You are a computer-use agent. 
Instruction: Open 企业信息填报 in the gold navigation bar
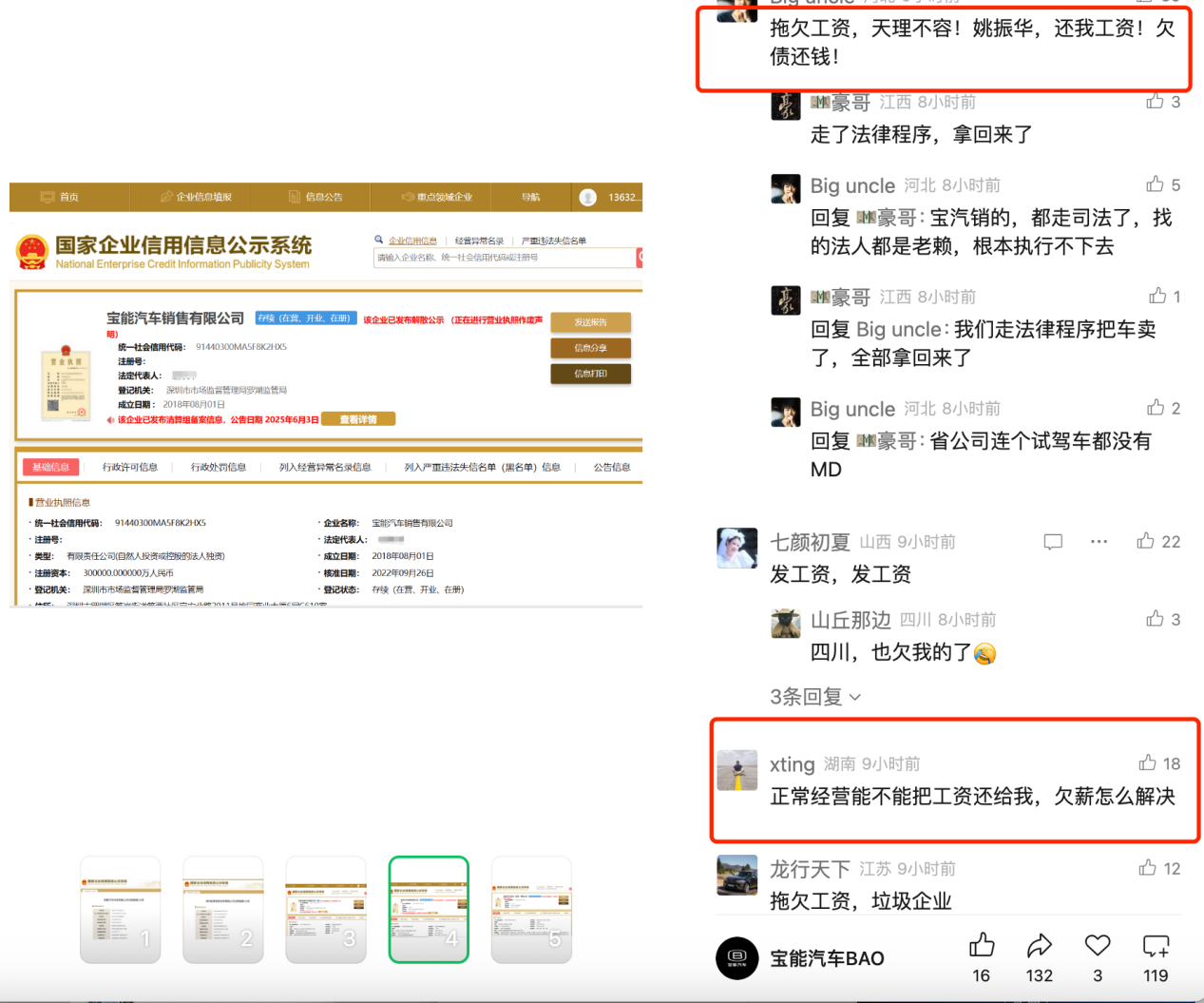click(x=196, y=197)
